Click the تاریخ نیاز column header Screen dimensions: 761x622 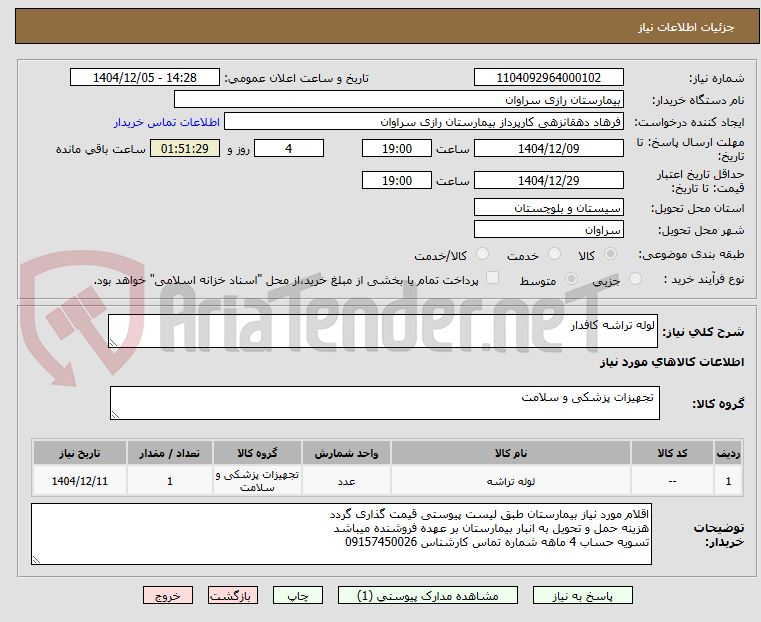pos(80,453)
